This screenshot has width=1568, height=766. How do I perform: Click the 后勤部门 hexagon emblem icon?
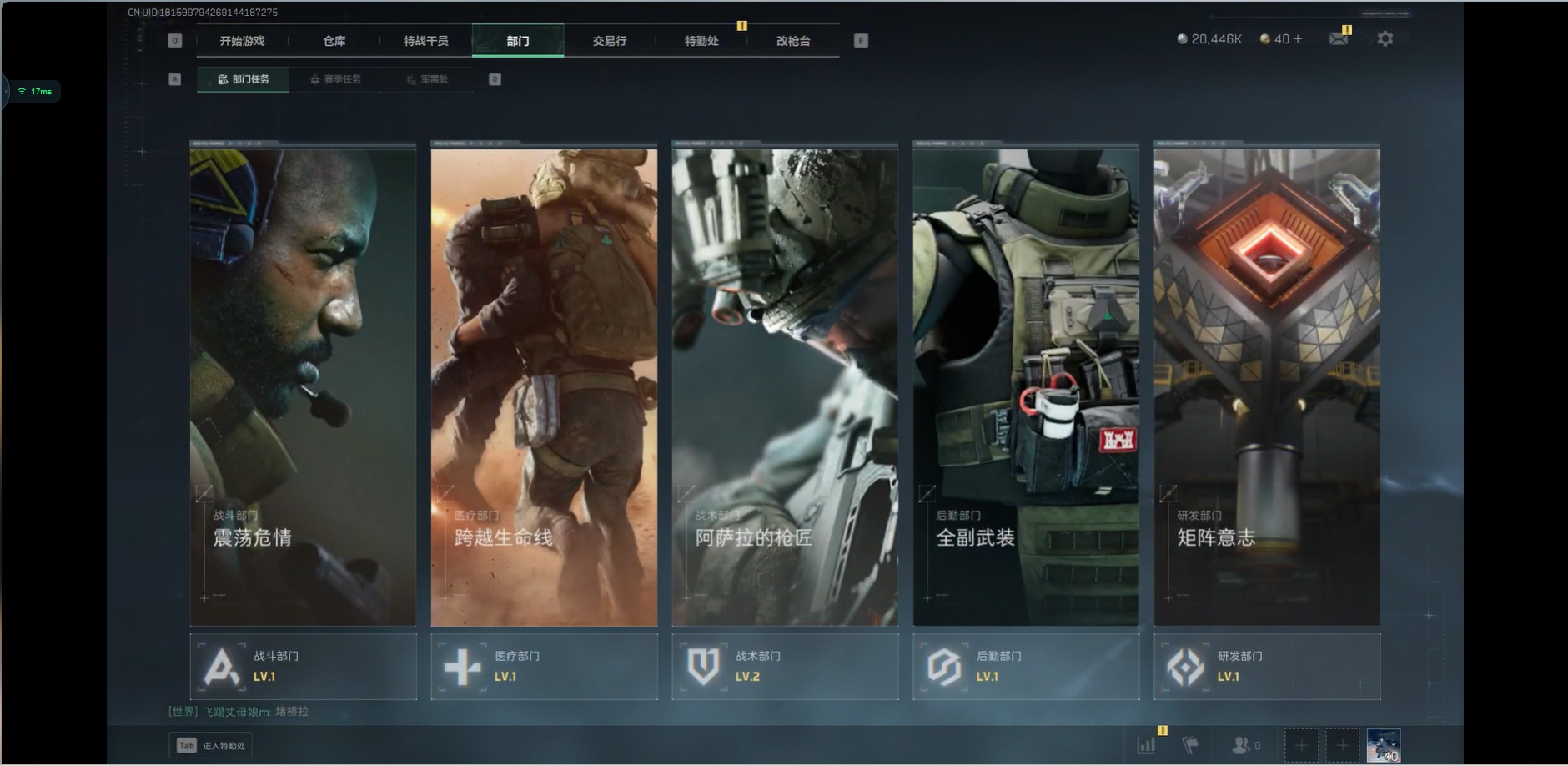tap(944, 667)
